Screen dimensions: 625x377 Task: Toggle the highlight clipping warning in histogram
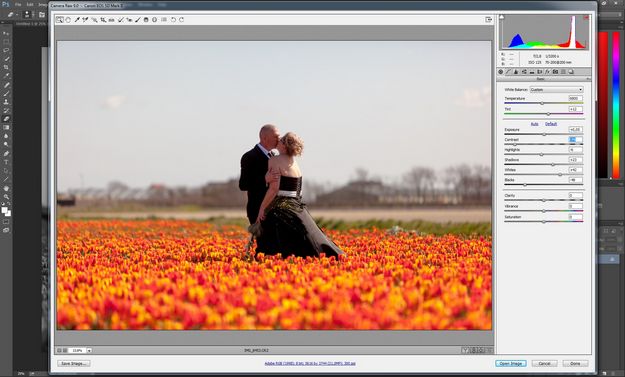click(586, 18)
